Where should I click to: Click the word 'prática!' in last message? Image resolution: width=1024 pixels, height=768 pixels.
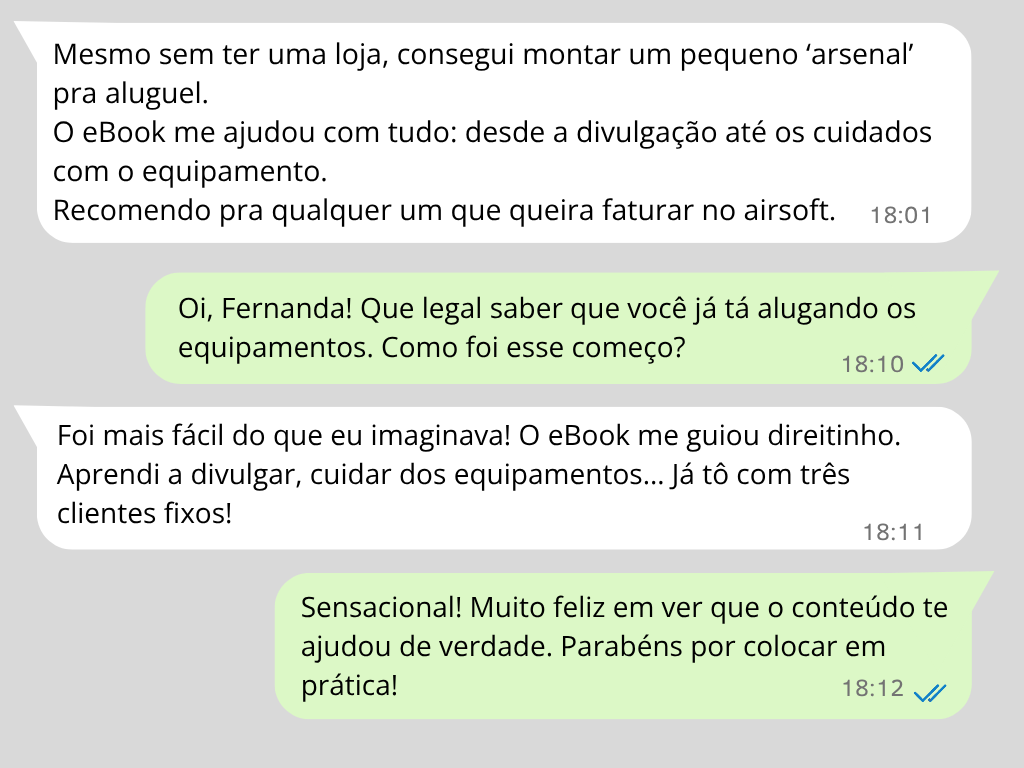(x=349, y=686)
